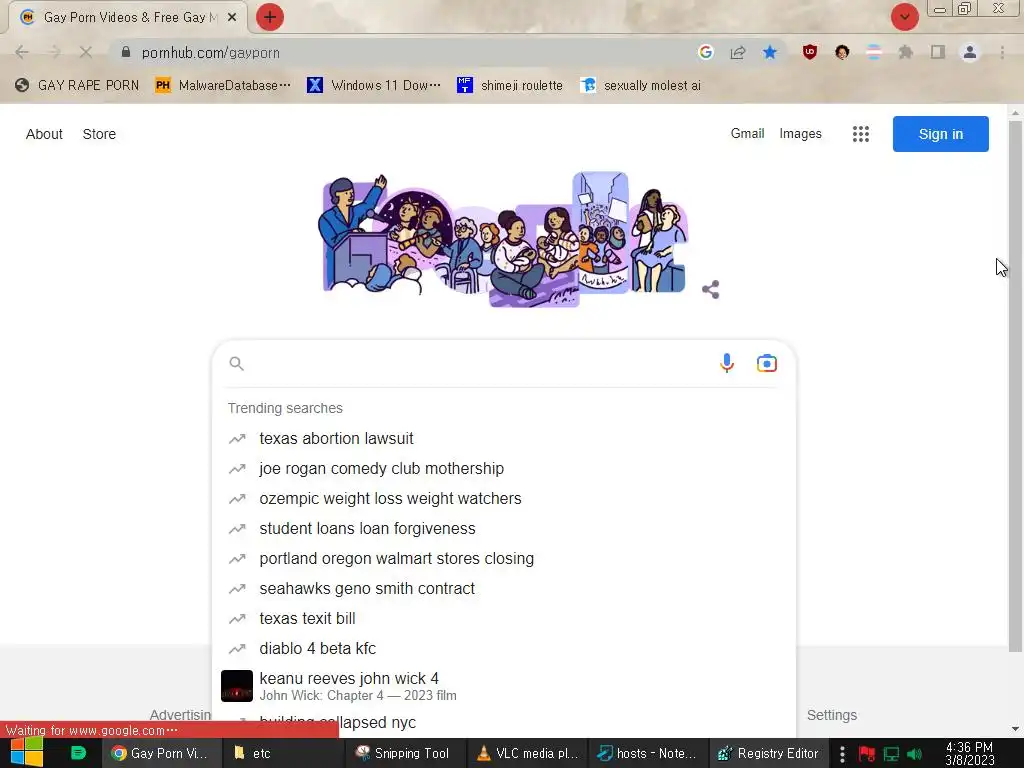Screen dimensions: 1024x768
Task: Open the uBlock Origin extension
Action: 810,52
